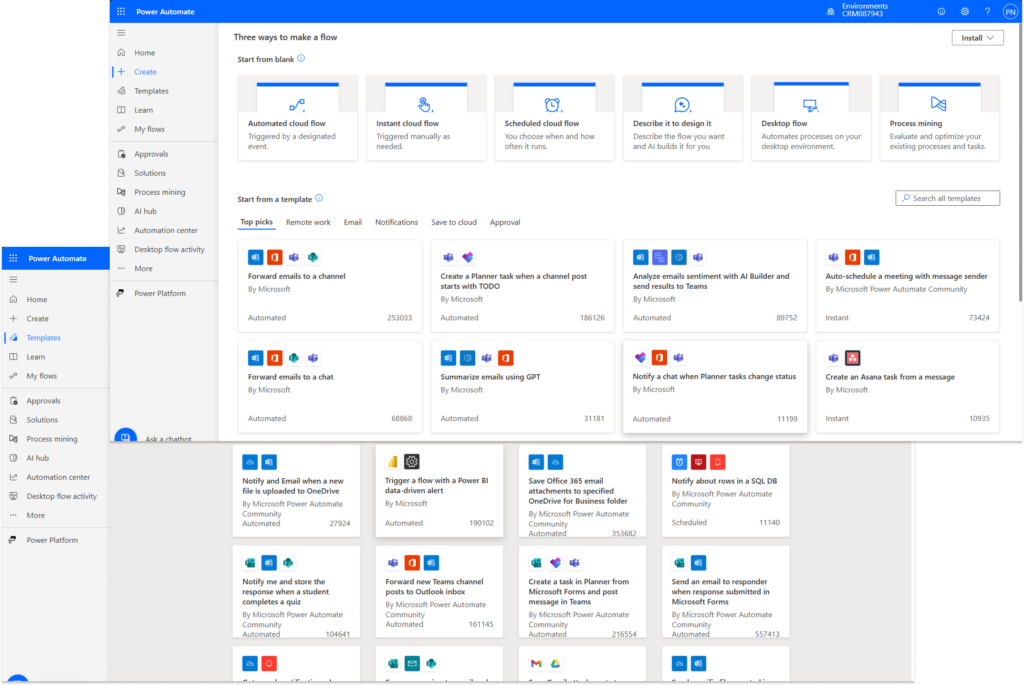Click the Home icon in Create window sidebar
Viewport: 1024px width, 685px height.
(x=121, y=53)
